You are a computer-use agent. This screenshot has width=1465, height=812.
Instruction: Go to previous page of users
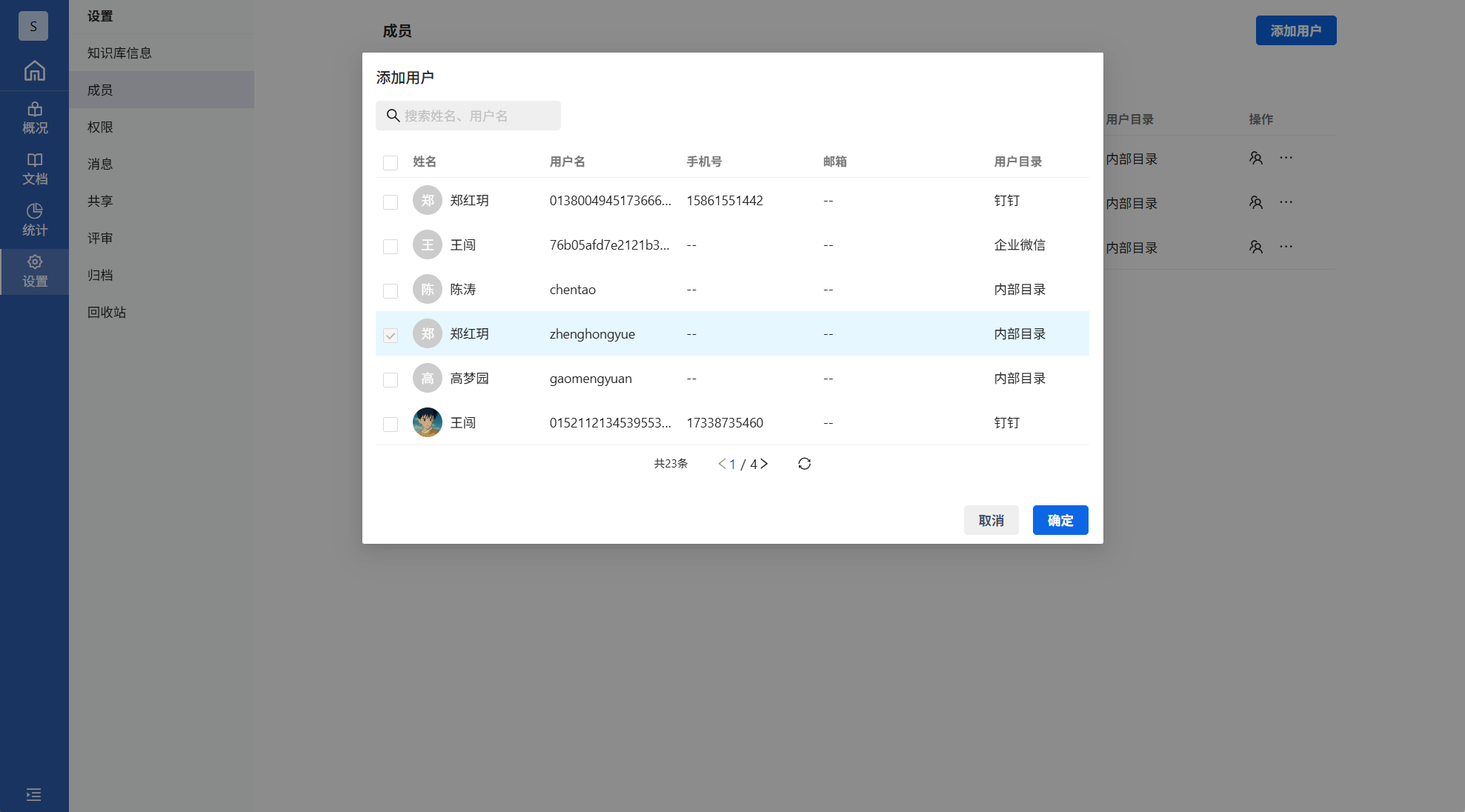tap(721, 464)
